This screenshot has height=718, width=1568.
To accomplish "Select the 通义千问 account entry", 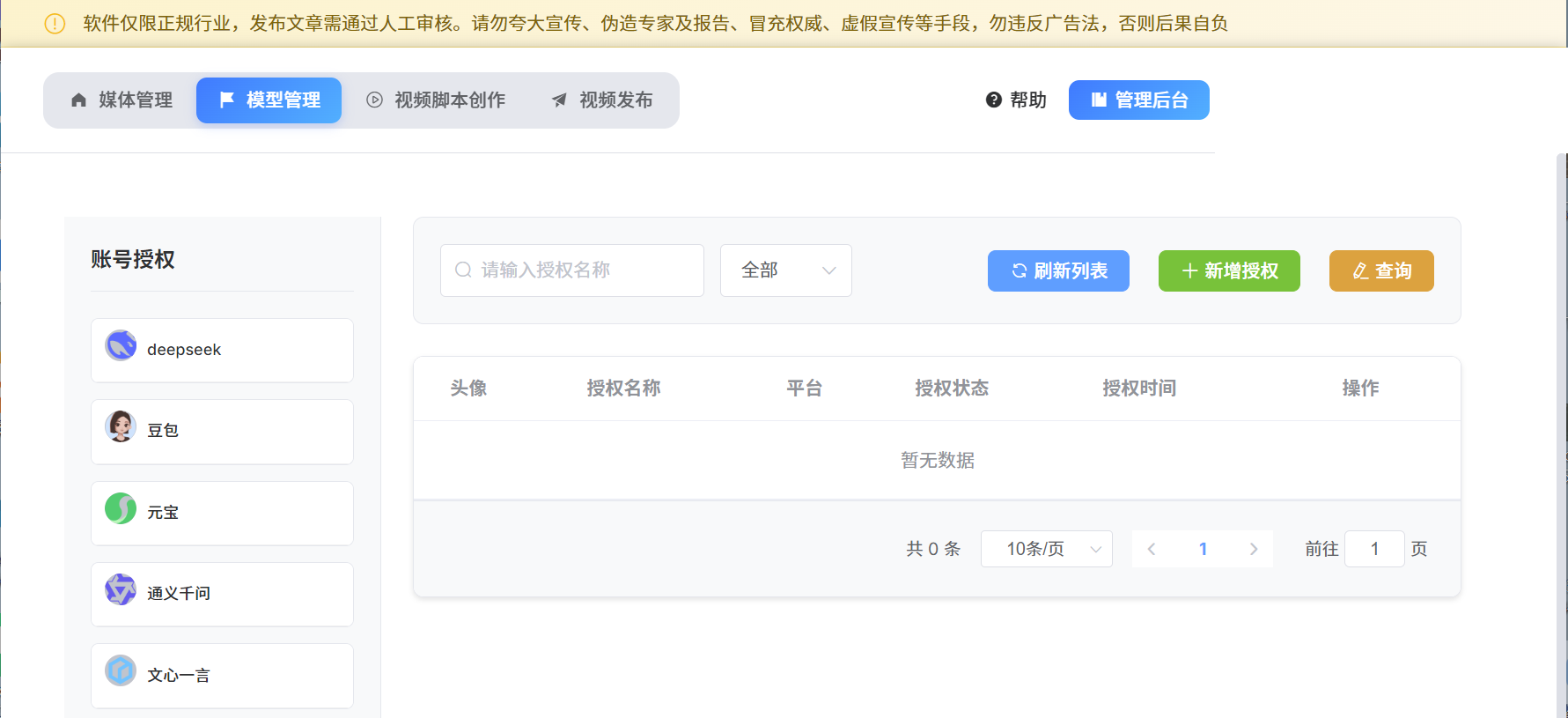I will (x=222, y=595).
